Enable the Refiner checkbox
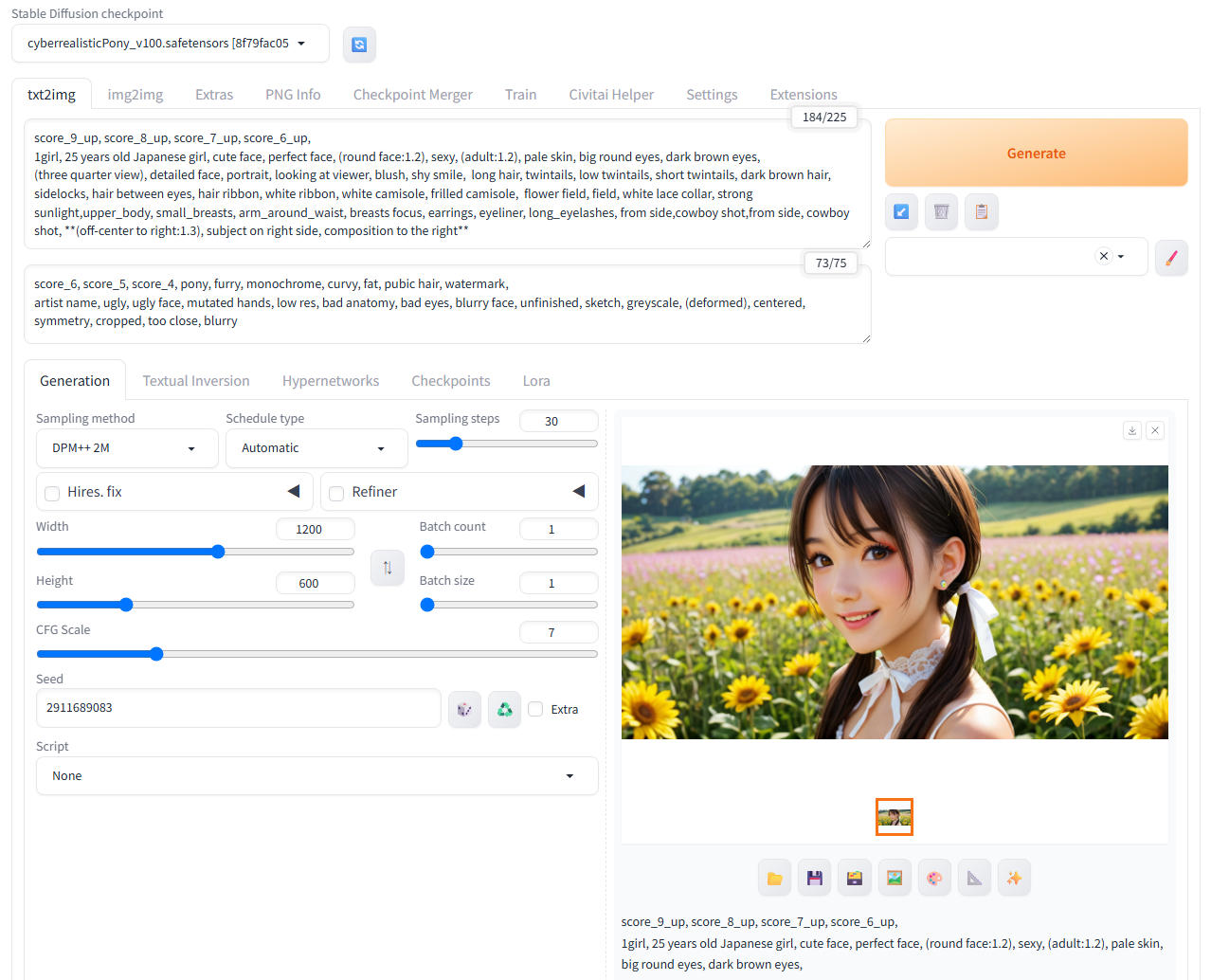1211x980 pixels. pos(336,493)
